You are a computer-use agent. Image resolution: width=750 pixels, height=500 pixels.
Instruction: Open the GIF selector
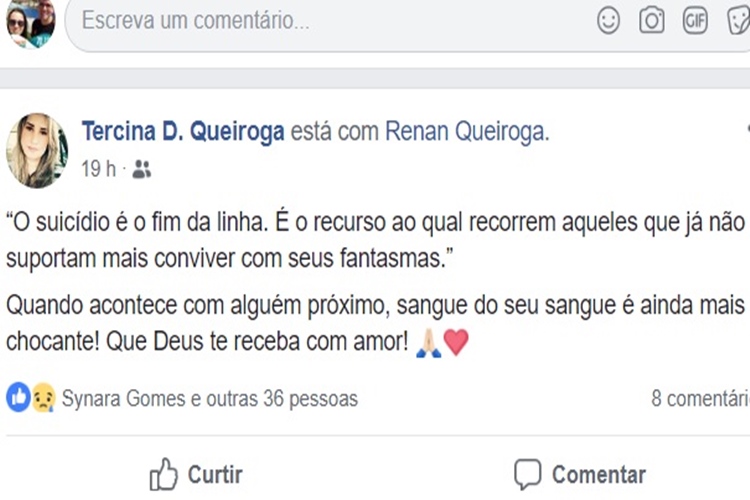pos(695,21)
